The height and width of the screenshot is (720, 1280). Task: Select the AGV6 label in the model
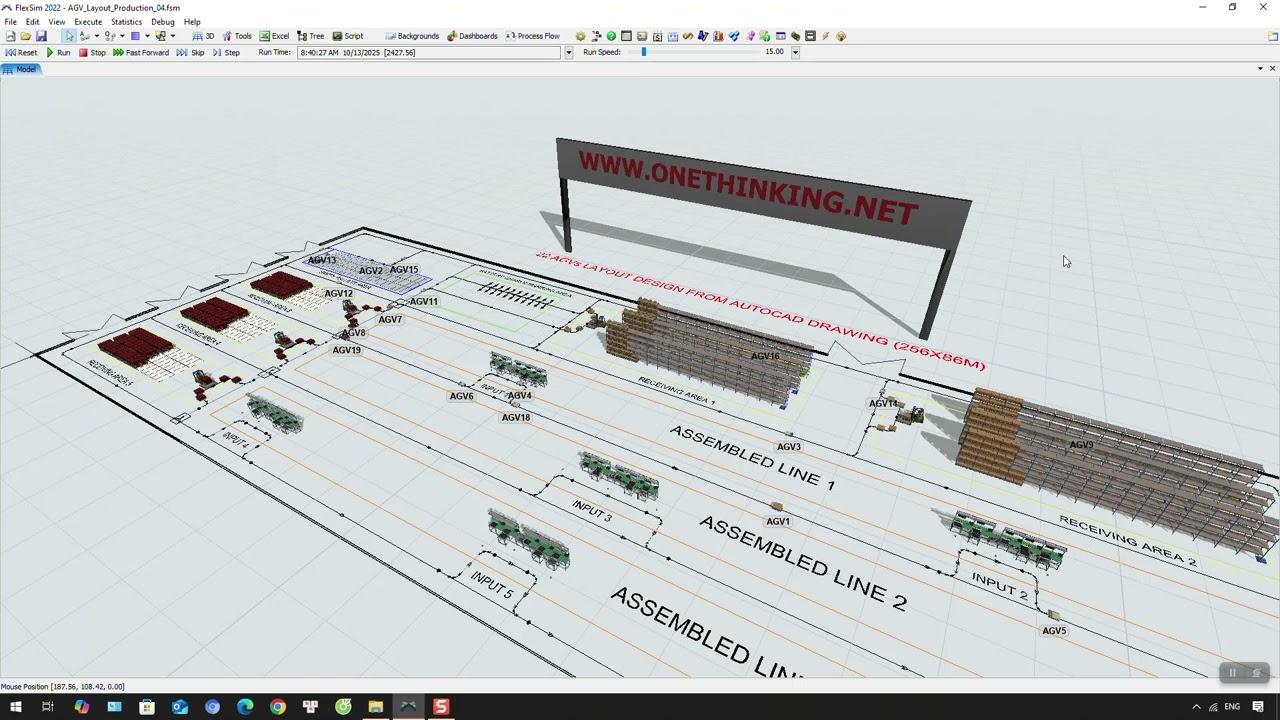click(x=461, y=396)
